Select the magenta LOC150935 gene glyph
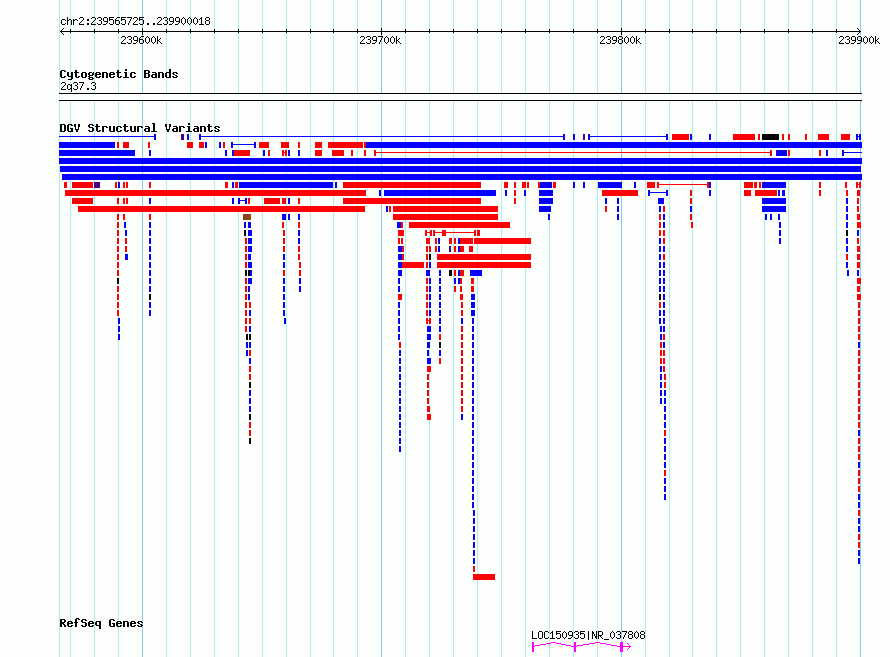 (x=581, y=646)
